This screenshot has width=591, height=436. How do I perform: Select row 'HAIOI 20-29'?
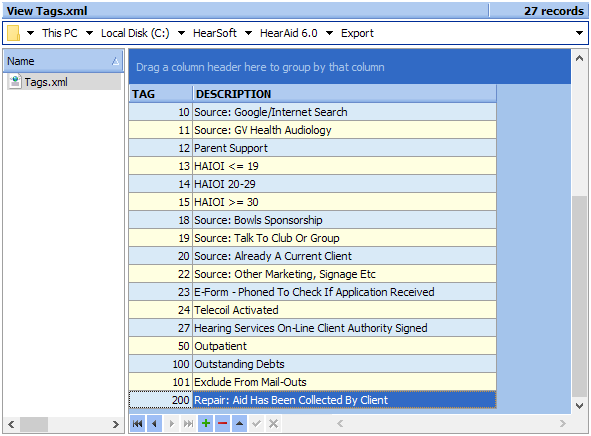tap(312, 184)
